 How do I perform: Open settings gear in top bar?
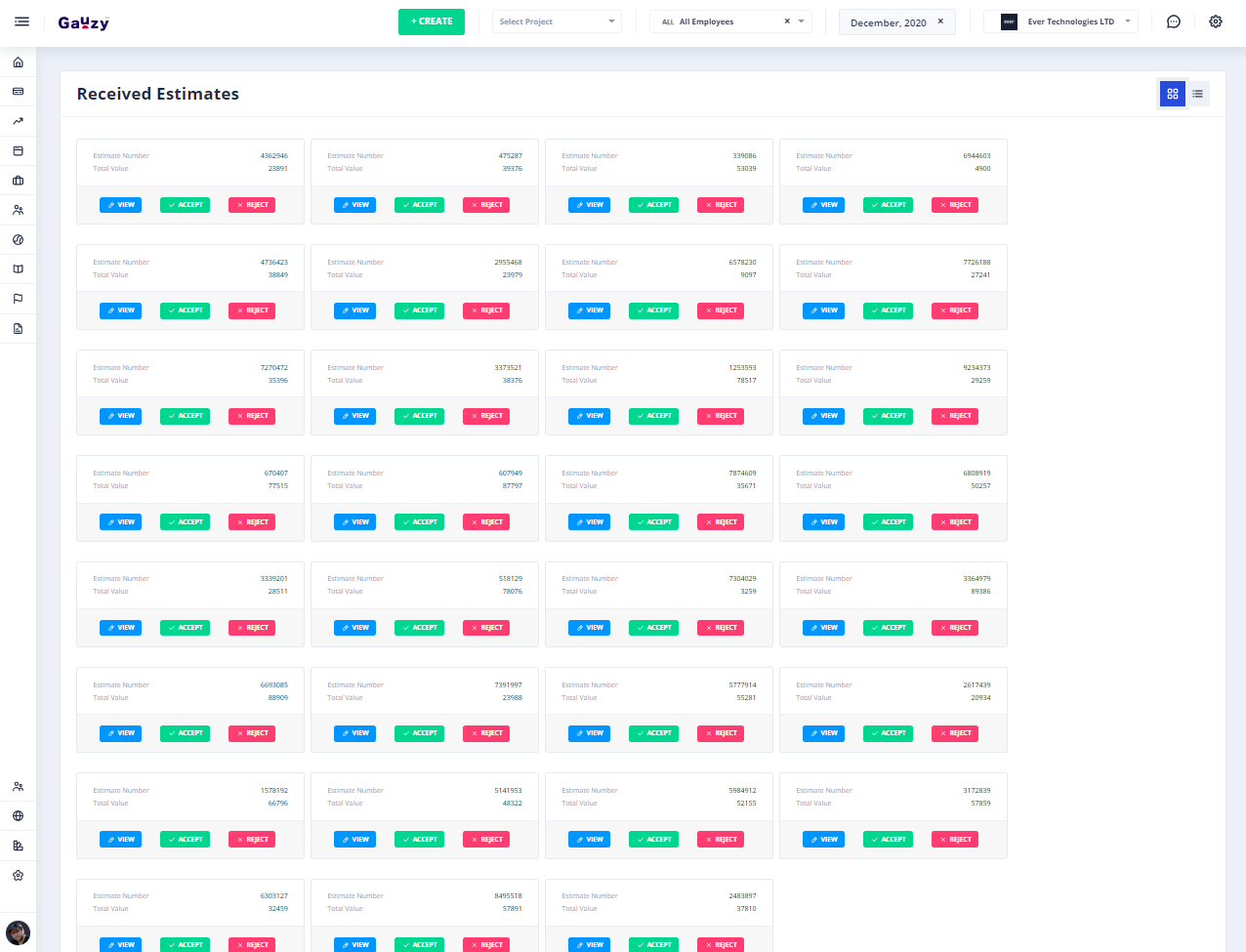coord(1216,21)
